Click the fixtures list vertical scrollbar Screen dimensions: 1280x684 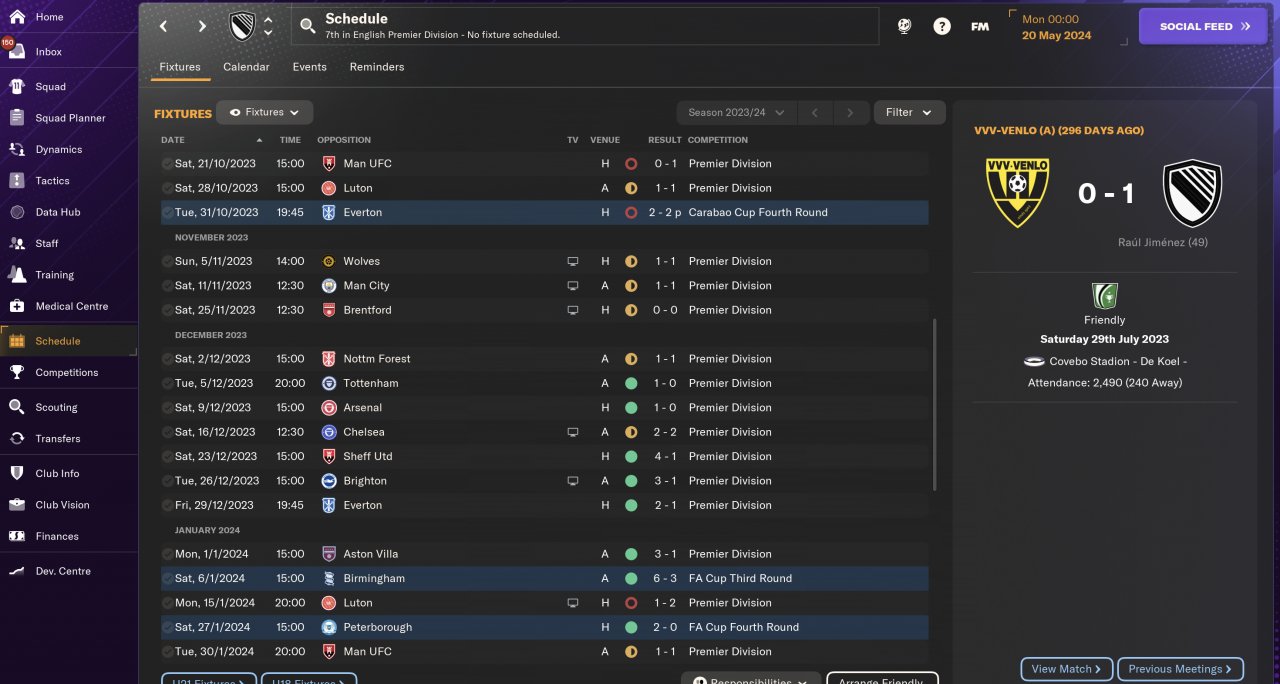935,405
